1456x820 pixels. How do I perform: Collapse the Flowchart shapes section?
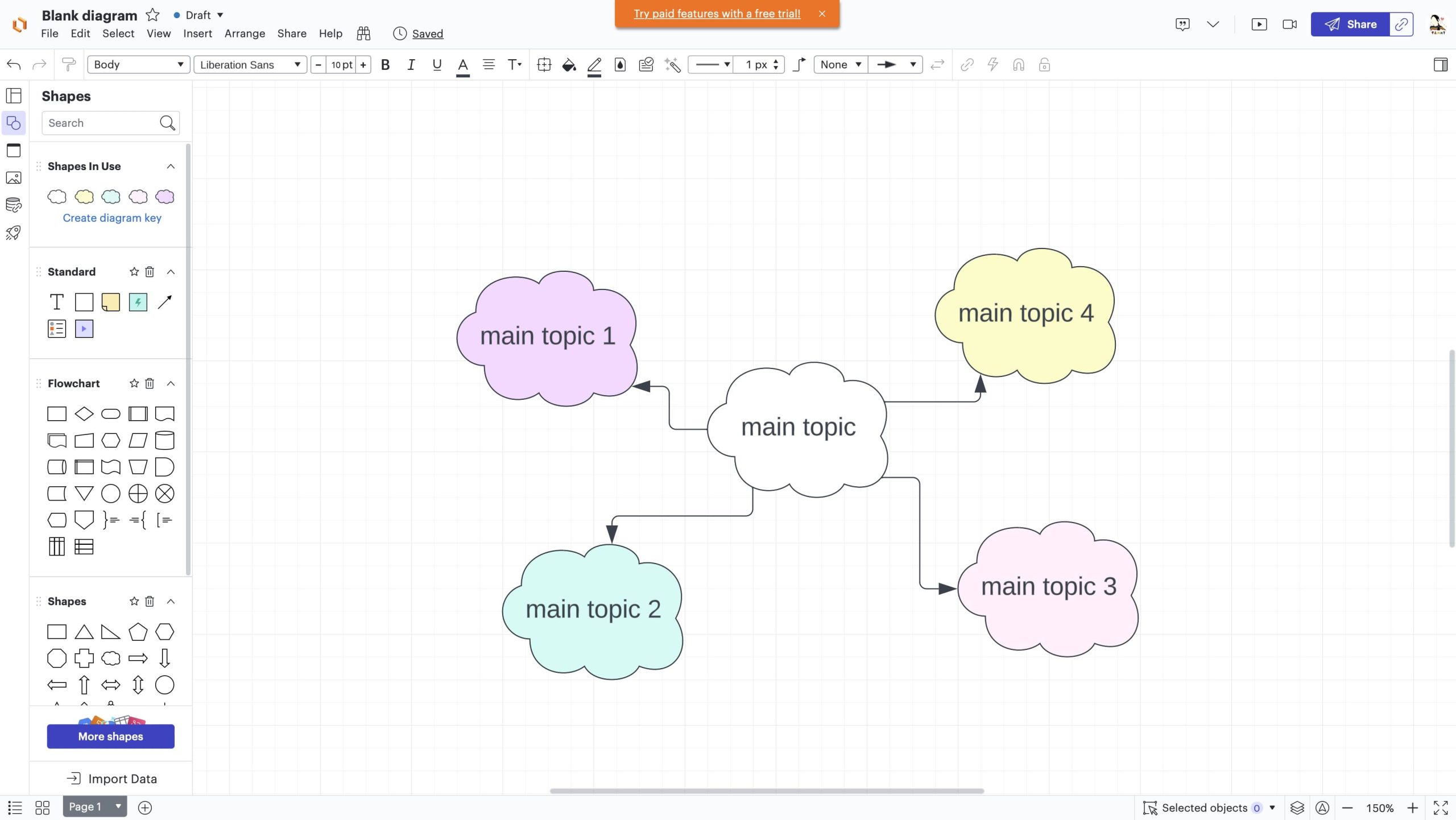pyautogui.click(x=171, y=383)
